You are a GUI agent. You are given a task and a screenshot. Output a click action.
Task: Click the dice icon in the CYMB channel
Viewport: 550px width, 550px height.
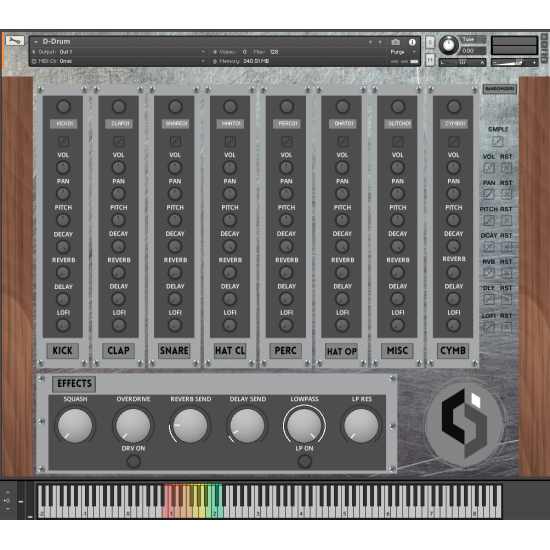454,142
